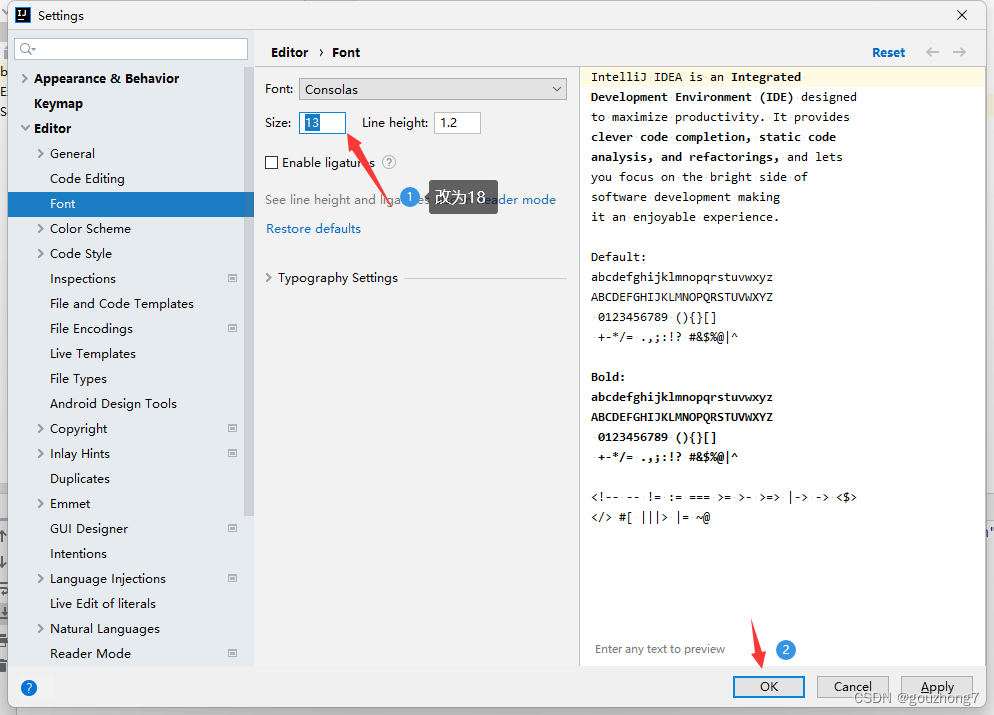This screenshot has width=994, height=715.
Task: Select Keymap in the settings tree
Action: (x=58, y=103)
